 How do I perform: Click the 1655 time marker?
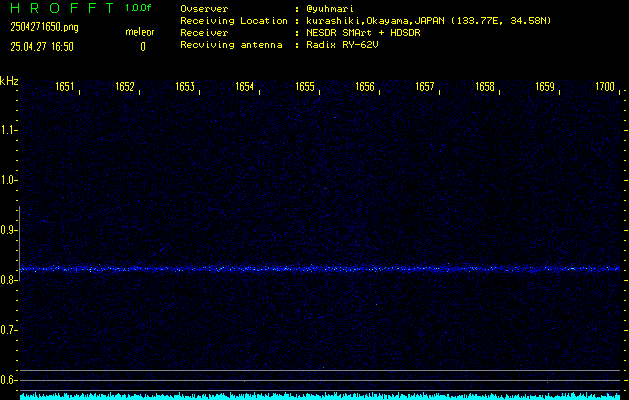point(305,87)
